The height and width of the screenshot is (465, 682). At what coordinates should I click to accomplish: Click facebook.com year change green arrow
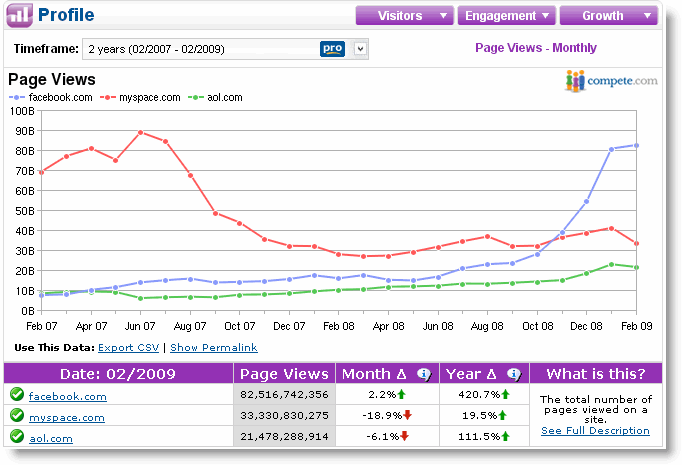[505, 395]
